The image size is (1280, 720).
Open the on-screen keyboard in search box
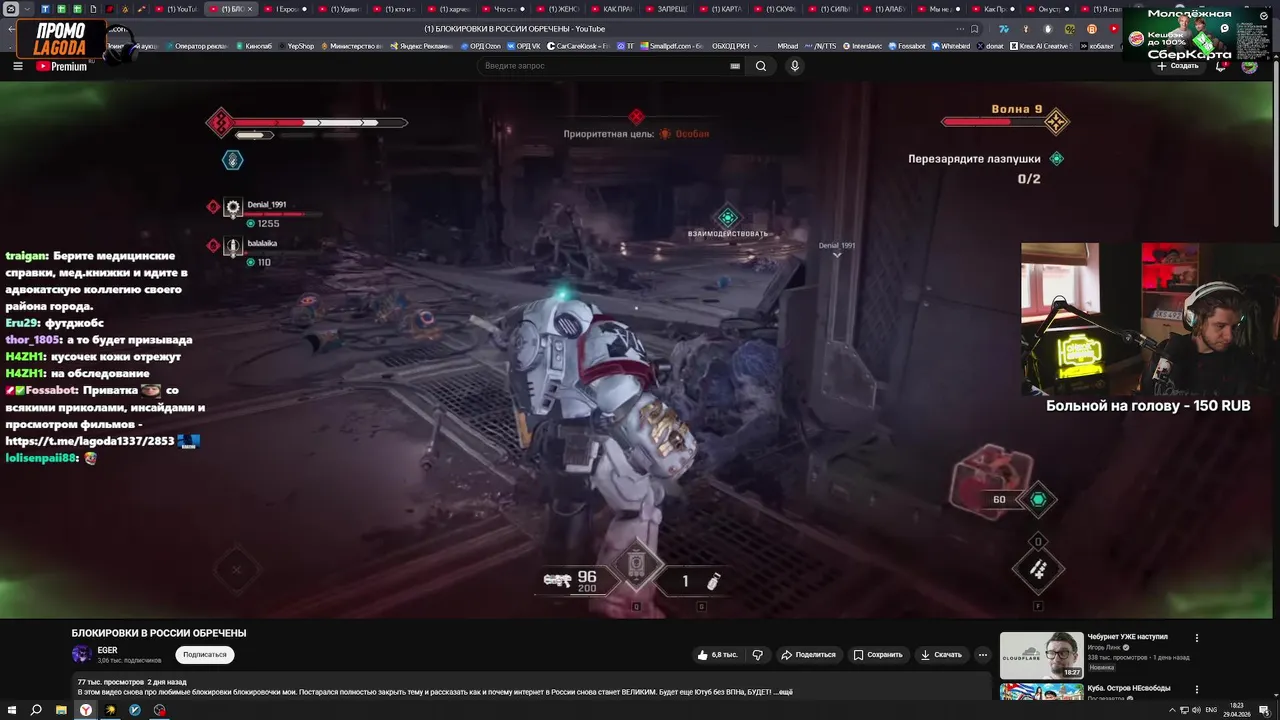[735, 66]
